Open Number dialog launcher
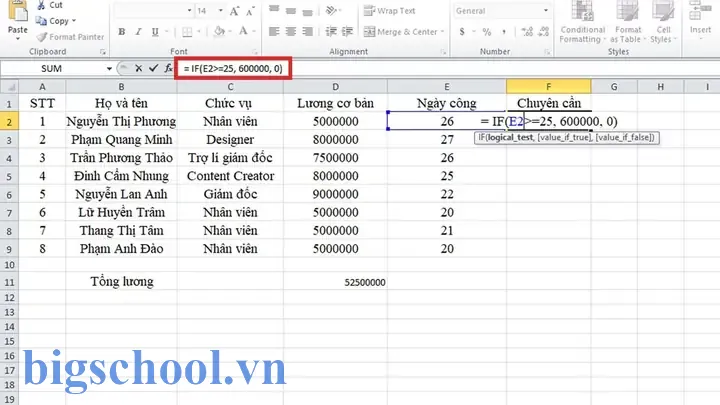 pos(547,52)
